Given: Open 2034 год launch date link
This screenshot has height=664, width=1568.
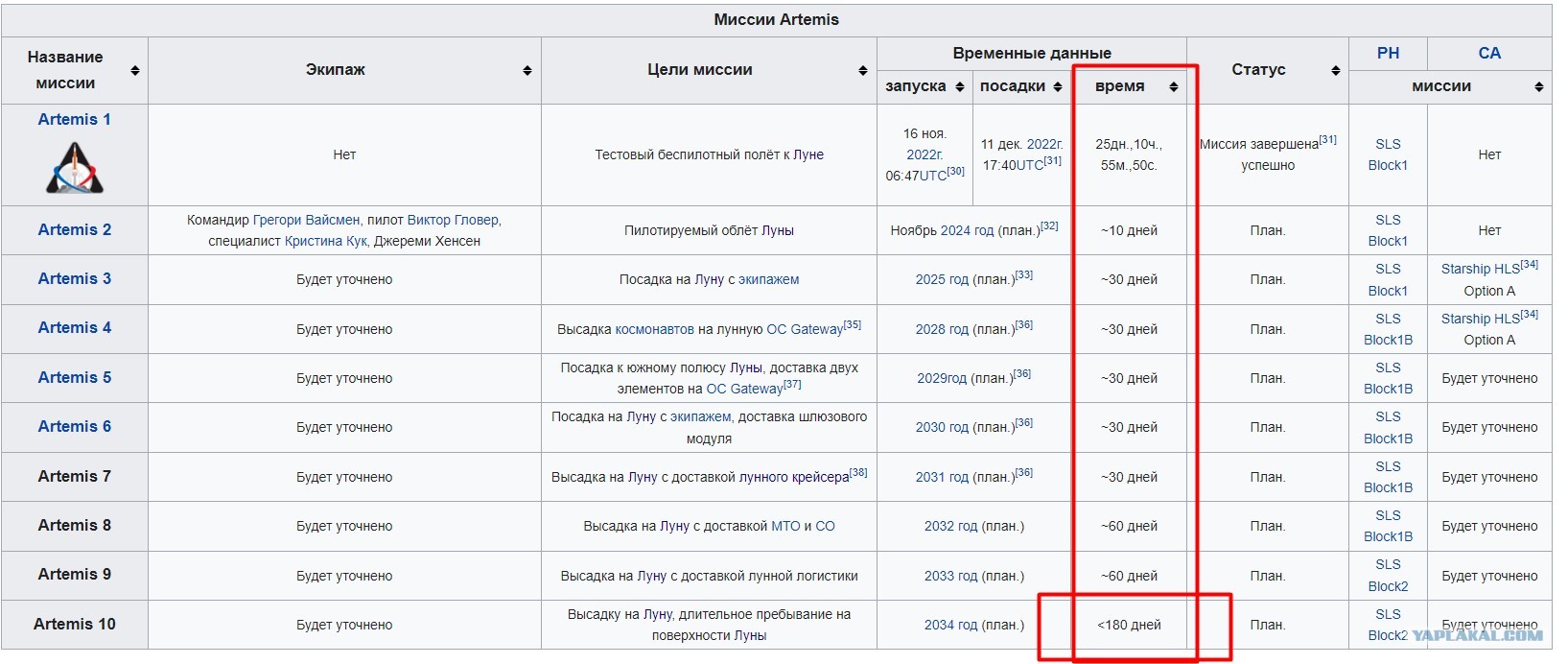Looking at the screenshot, I should (x=950, y=625).
